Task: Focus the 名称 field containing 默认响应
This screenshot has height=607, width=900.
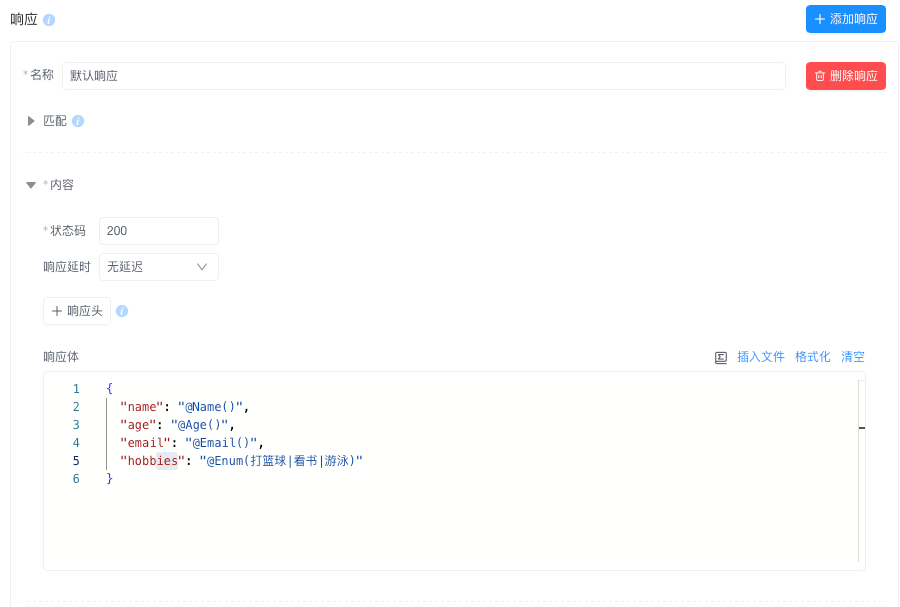Action: 424,76
